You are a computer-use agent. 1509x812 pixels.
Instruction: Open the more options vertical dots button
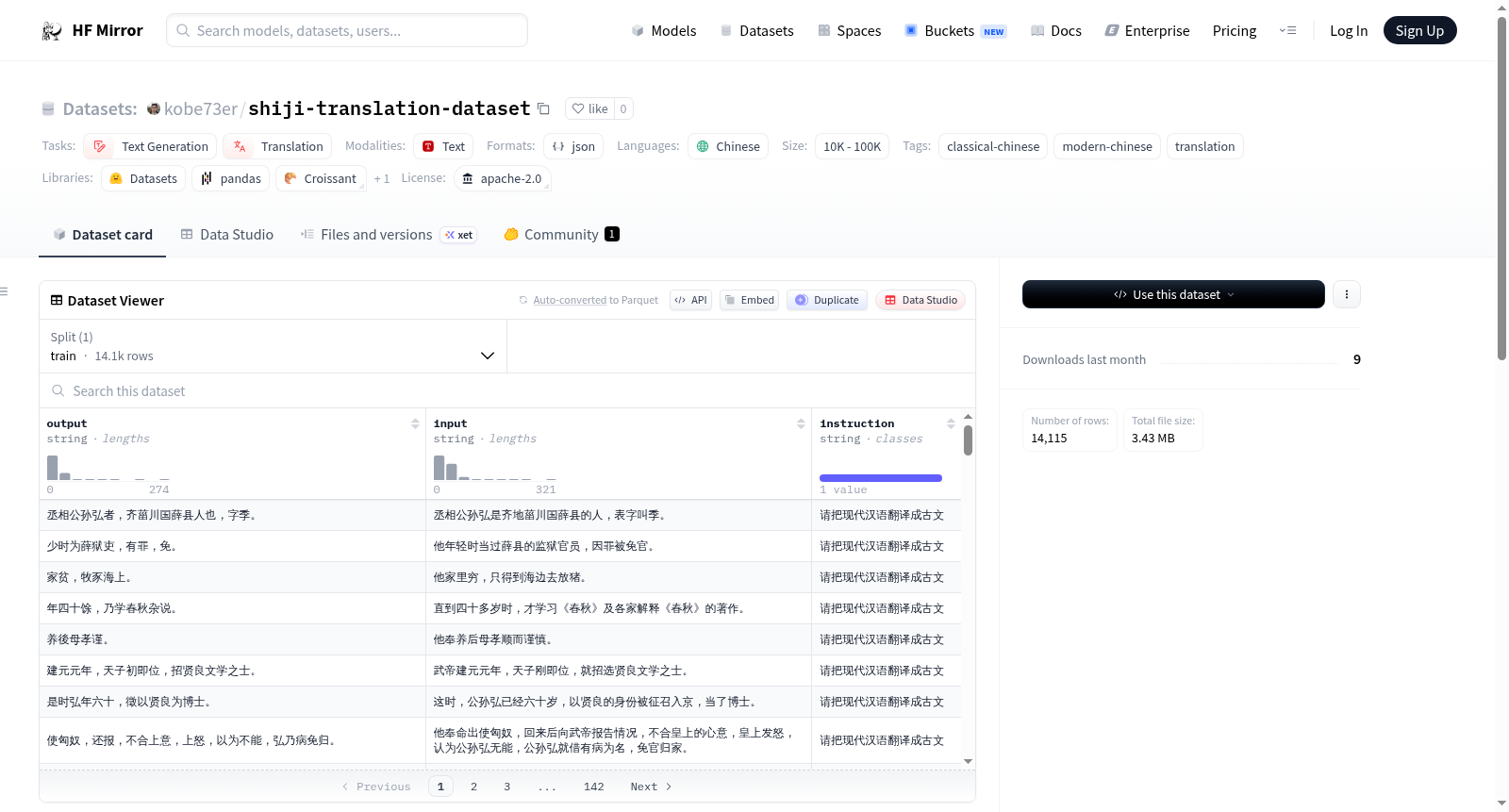click(1346, 294)
